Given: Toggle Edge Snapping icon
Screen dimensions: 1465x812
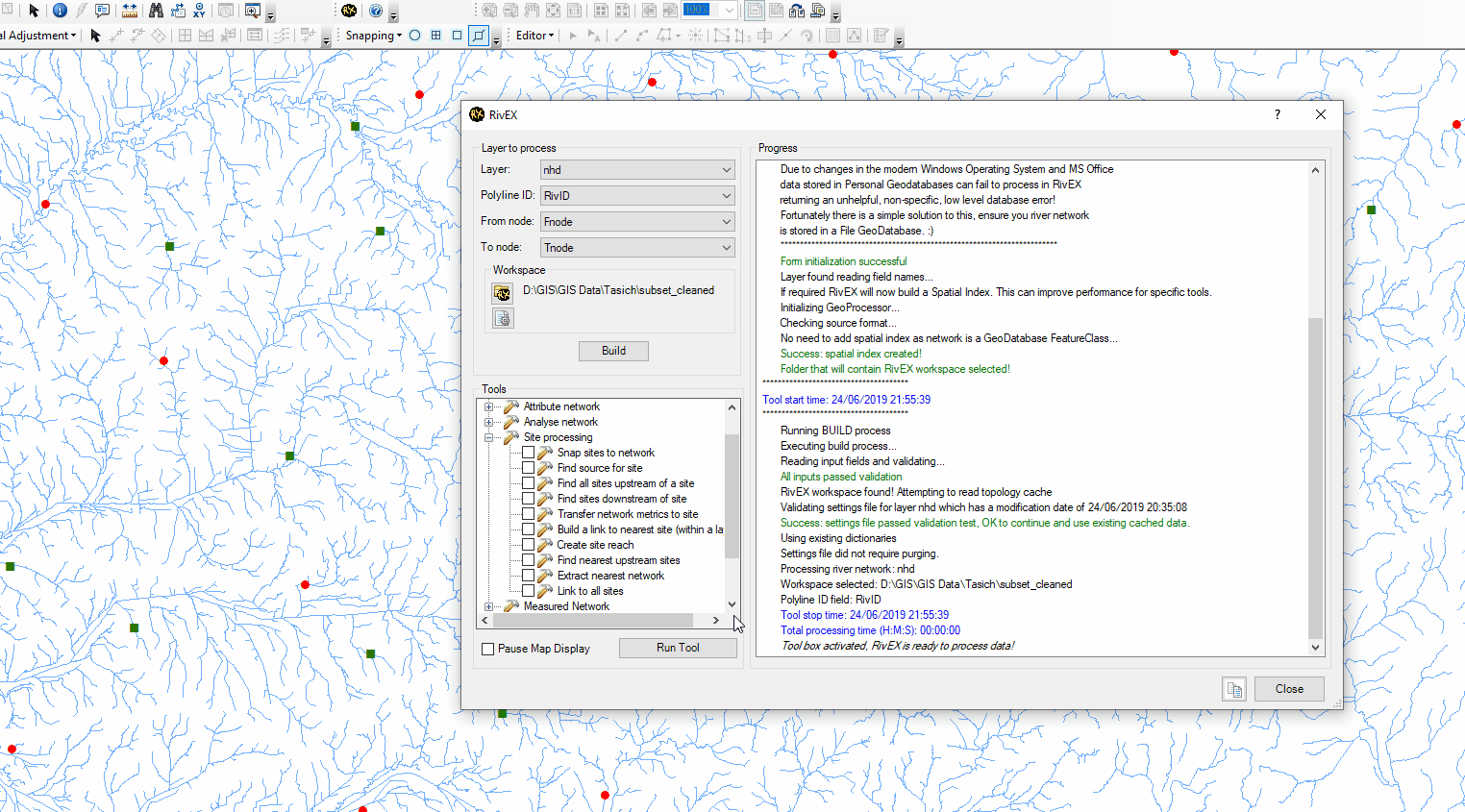Looking at the screenshot, I should (x=479, y=36).
